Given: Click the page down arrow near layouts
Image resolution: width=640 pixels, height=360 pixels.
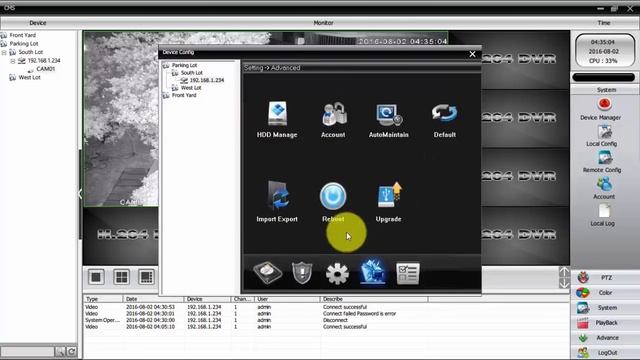Looking at the screenshot, I should [564, 283].
